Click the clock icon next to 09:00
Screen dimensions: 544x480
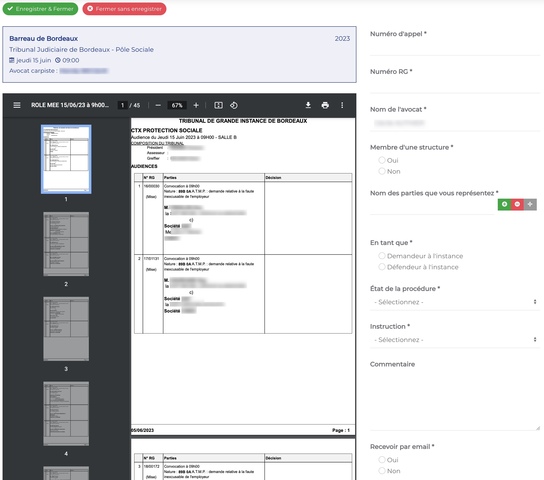pyautogui.click(x=58, y=60)
